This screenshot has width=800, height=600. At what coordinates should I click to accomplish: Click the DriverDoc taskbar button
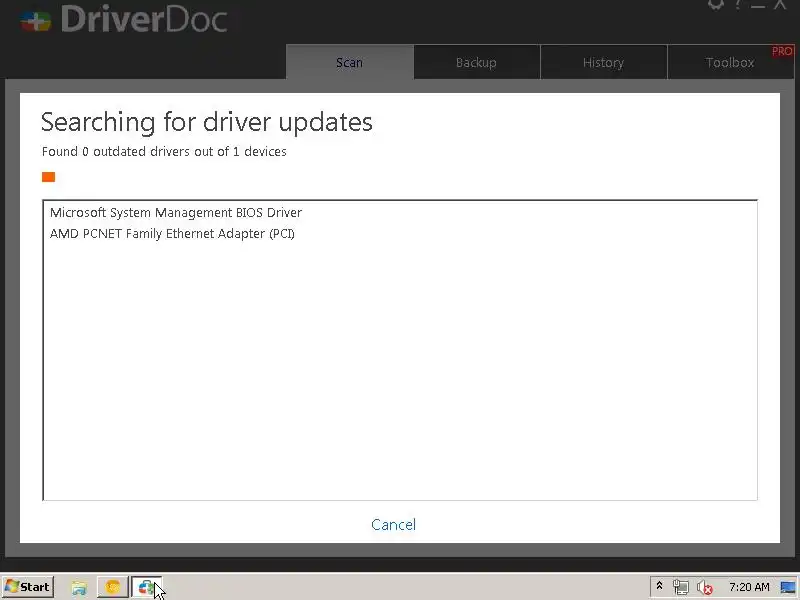coord(146,587)
